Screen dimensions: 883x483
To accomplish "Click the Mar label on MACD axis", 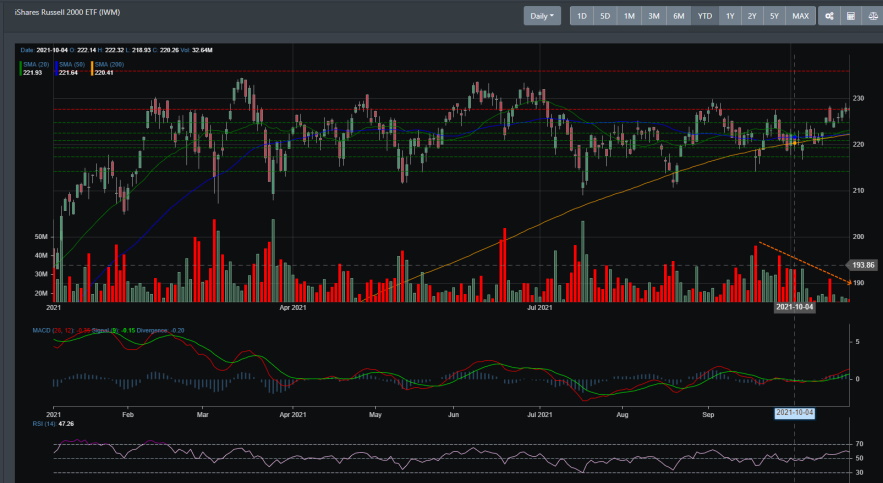I will click(x=202, y=414).
